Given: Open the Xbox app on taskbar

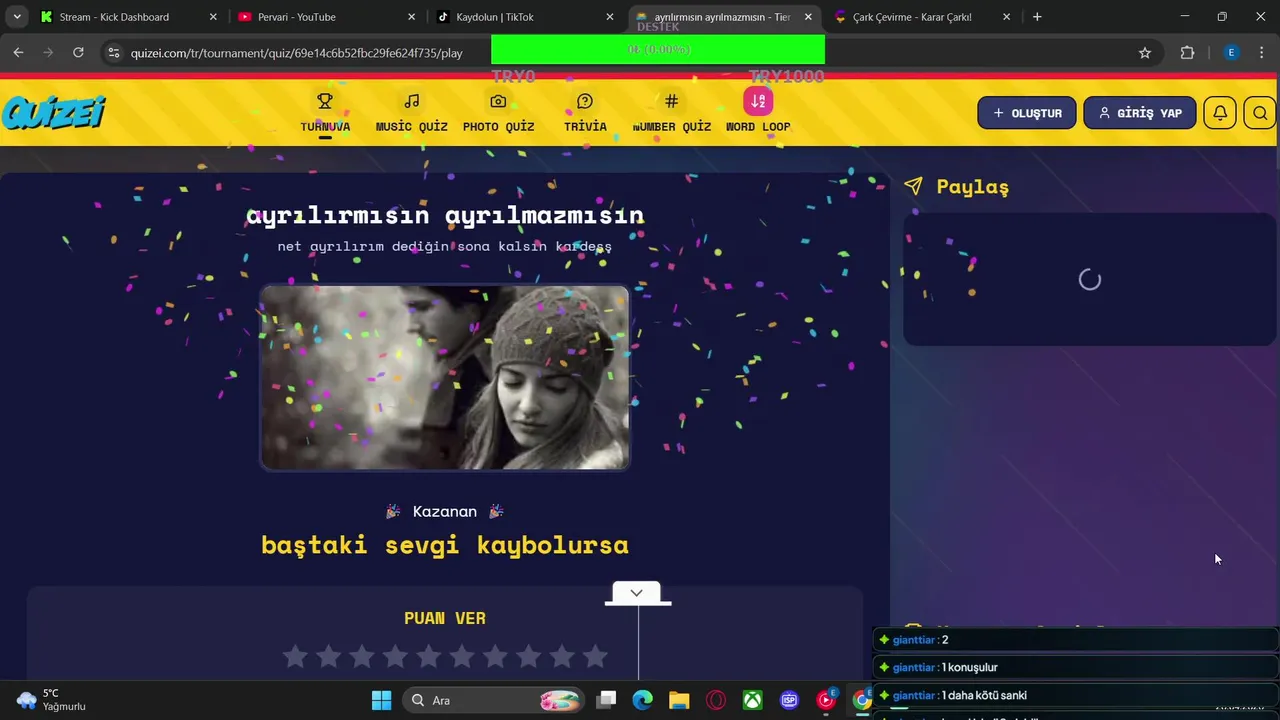Looking at the screenshot, I should point(752,700).
